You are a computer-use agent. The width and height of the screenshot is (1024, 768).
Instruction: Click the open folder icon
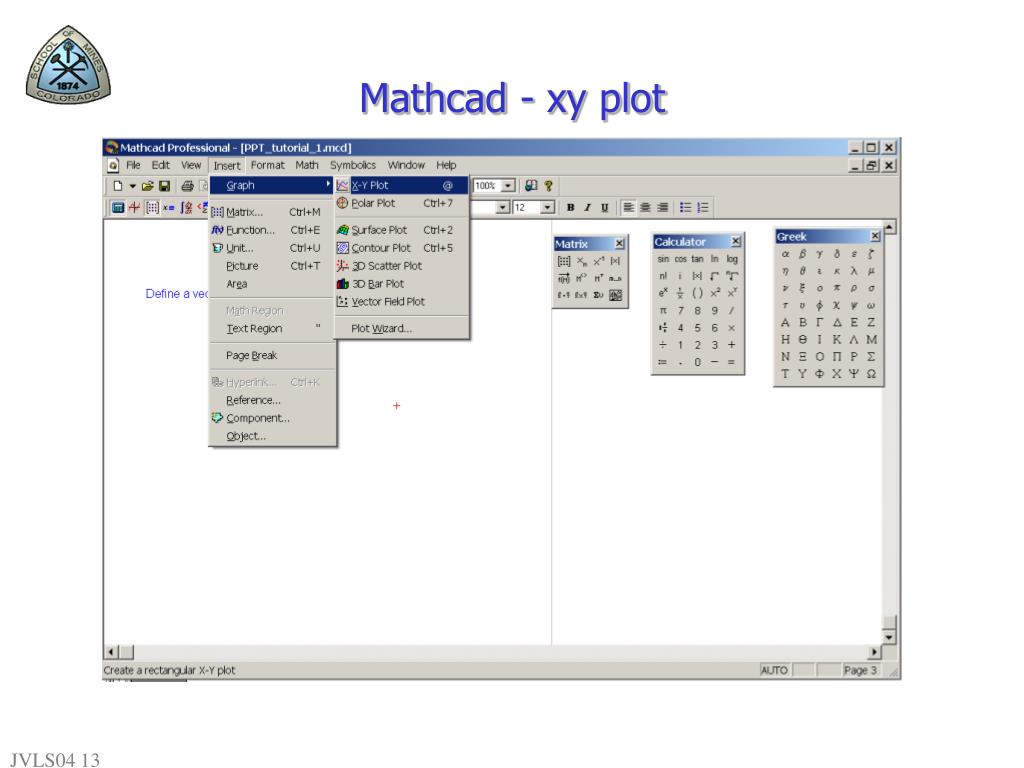click(x=148, y=186)
